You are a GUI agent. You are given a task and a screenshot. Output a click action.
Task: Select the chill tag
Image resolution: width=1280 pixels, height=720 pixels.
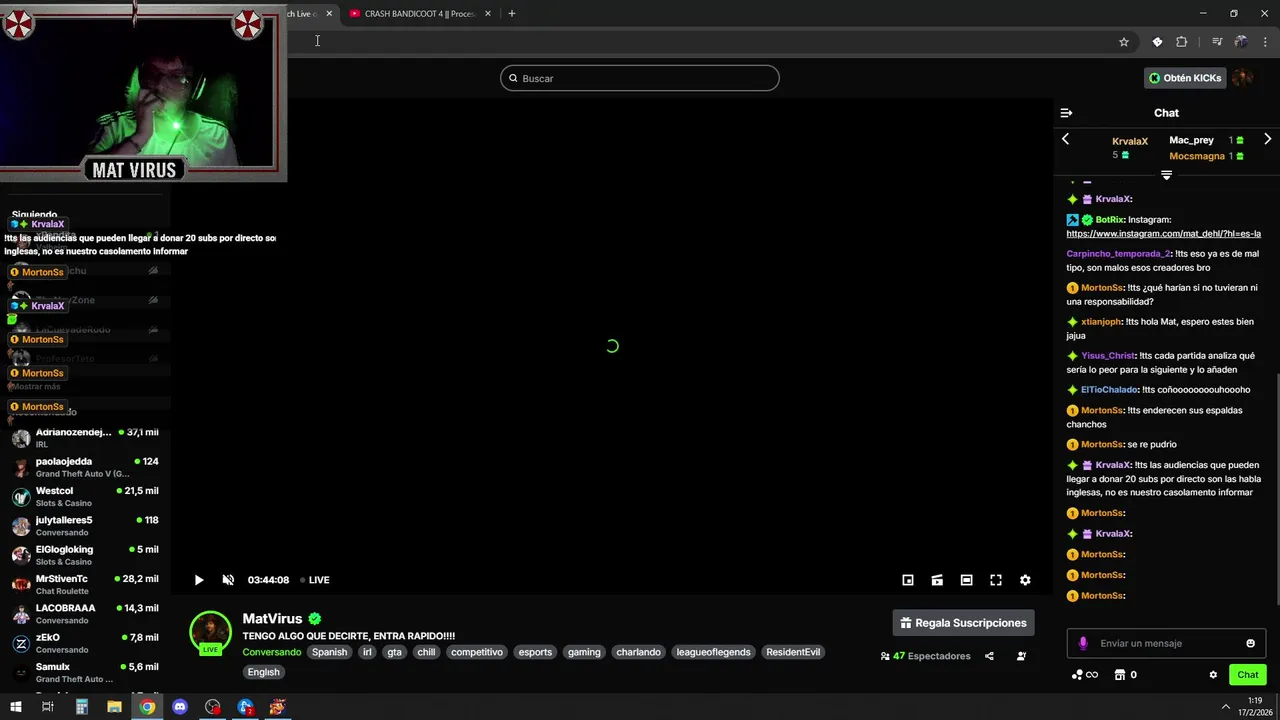pyautogui.click(x=426, y=652)
